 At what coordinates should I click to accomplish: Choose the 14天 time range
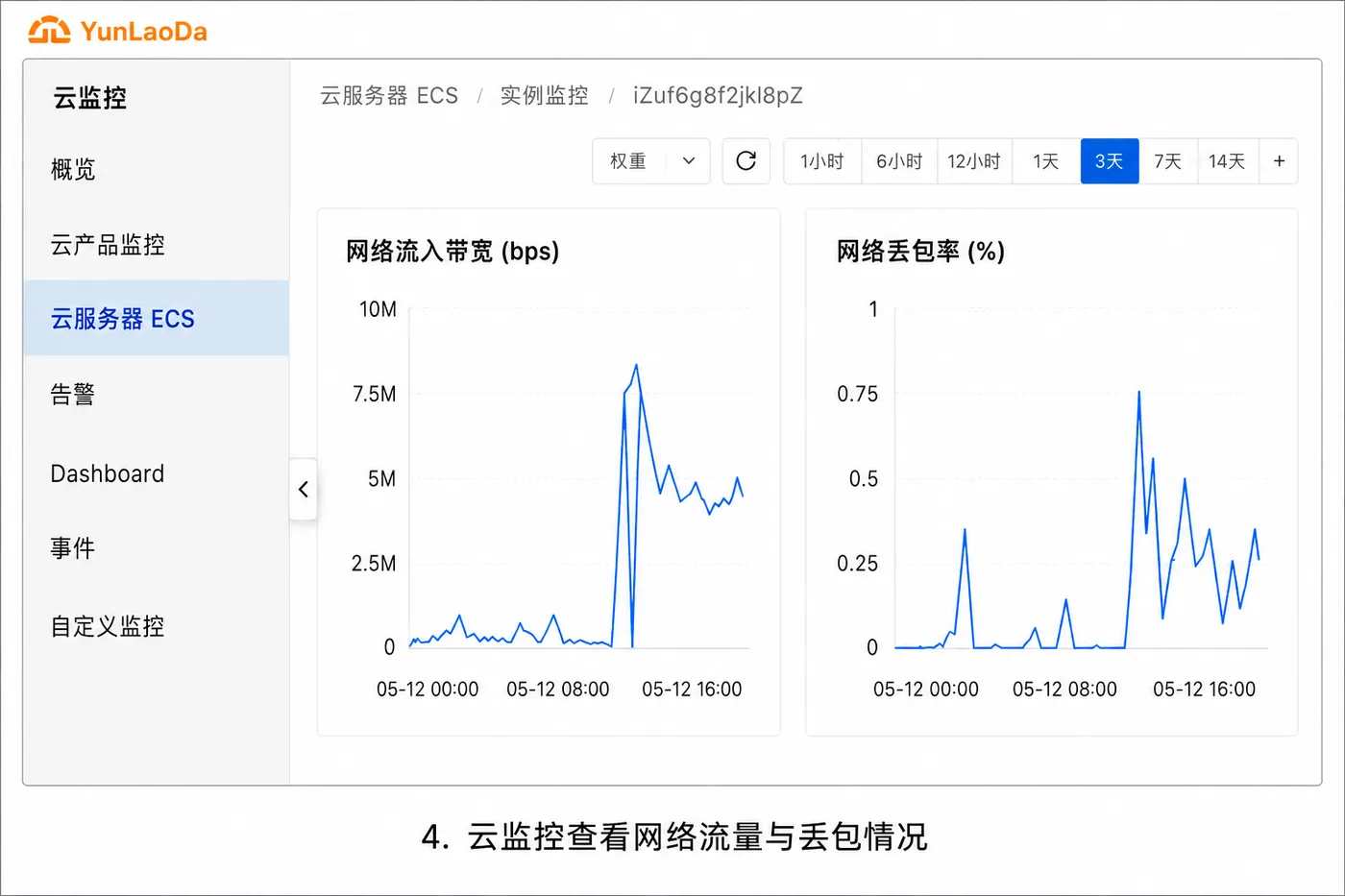point(1228,161)
